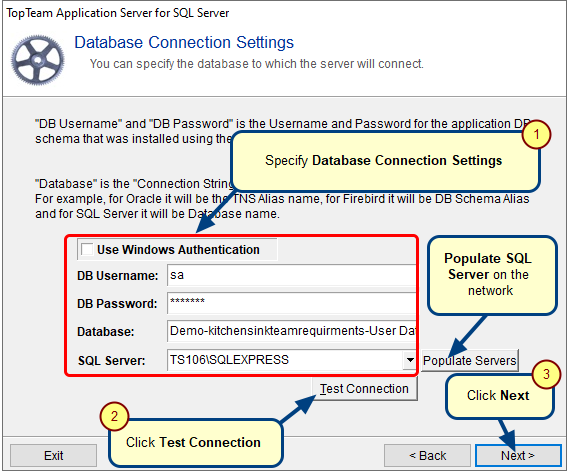This screenshot has height=472, width=568.
Task: Go back with the Back button
Action: (427, 455)
